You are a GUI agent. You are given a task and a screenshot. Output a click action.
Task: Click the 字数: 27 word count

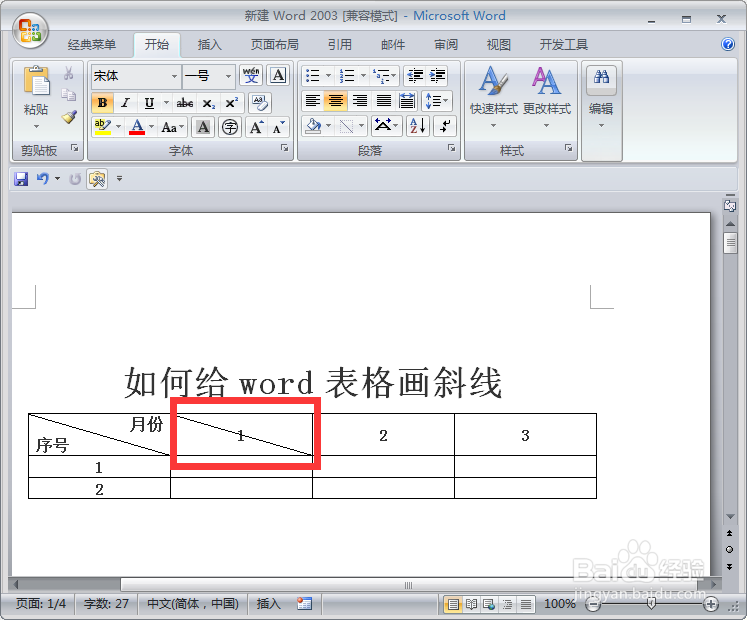(106, 604)
